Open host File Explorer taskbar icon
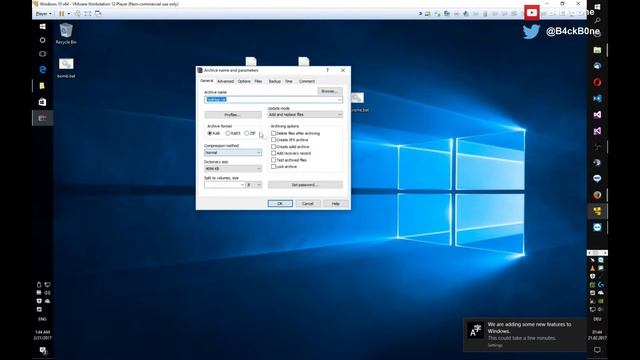 pos(597,50)
